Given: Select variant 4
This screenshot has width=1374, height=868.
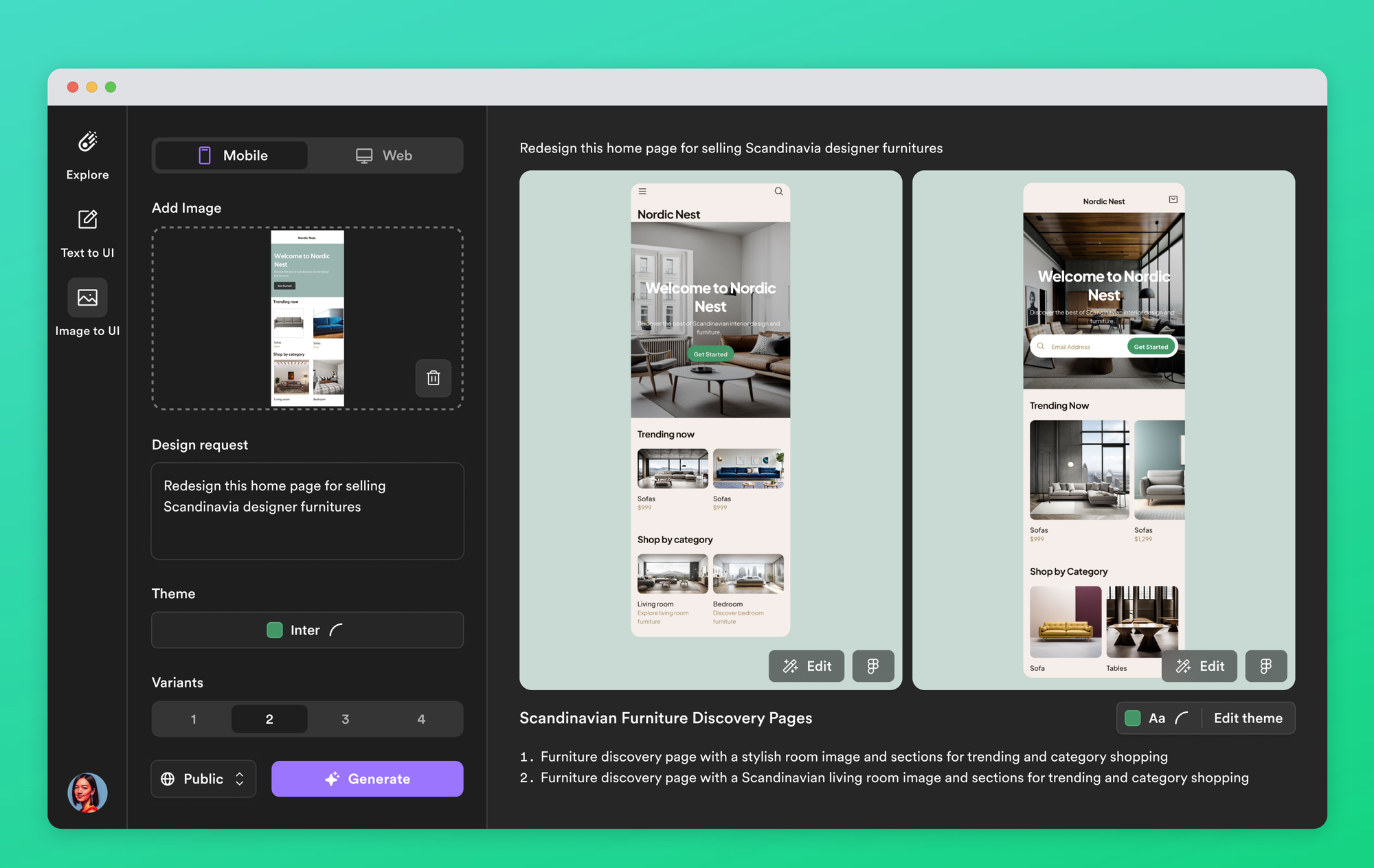Looking at the screenshot, I should pos(421,719).
